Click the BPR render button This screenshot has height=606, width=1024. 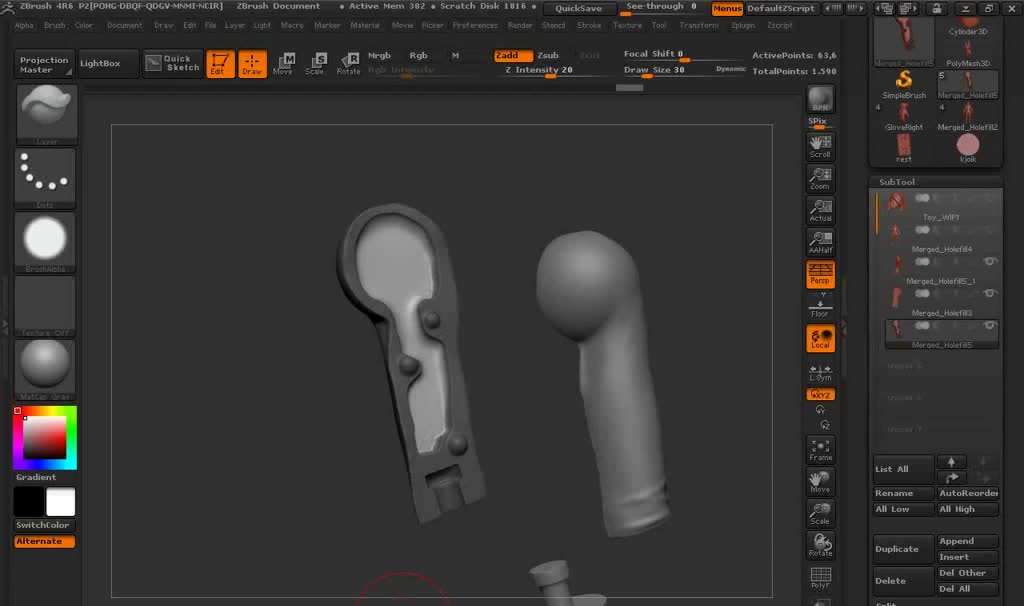pos(820,99)
